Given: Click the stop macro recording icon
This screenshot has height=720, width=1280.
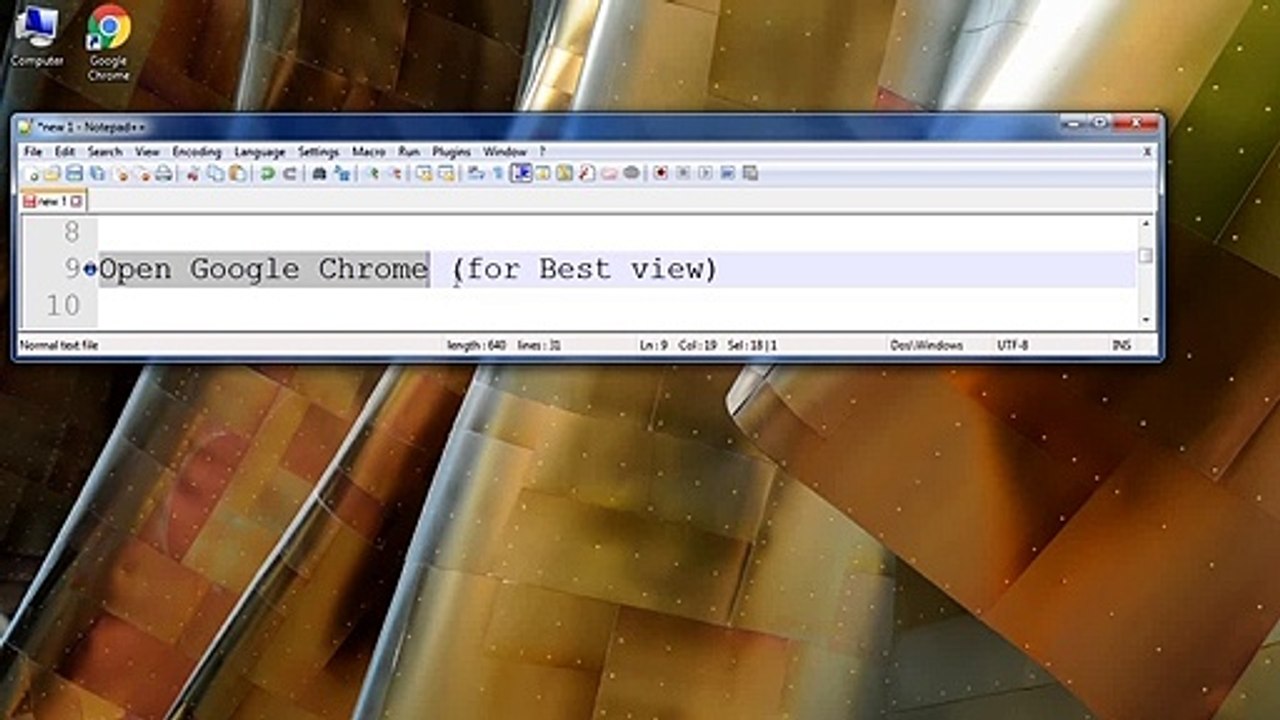Looking at the screenshot, I should coord(683,173).
